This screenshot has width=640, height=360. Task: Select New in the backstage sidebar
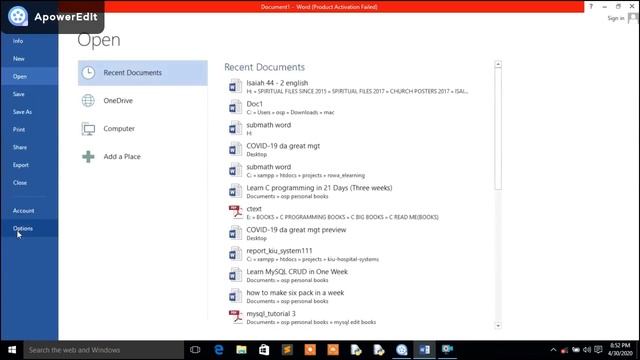click(18, 59)
